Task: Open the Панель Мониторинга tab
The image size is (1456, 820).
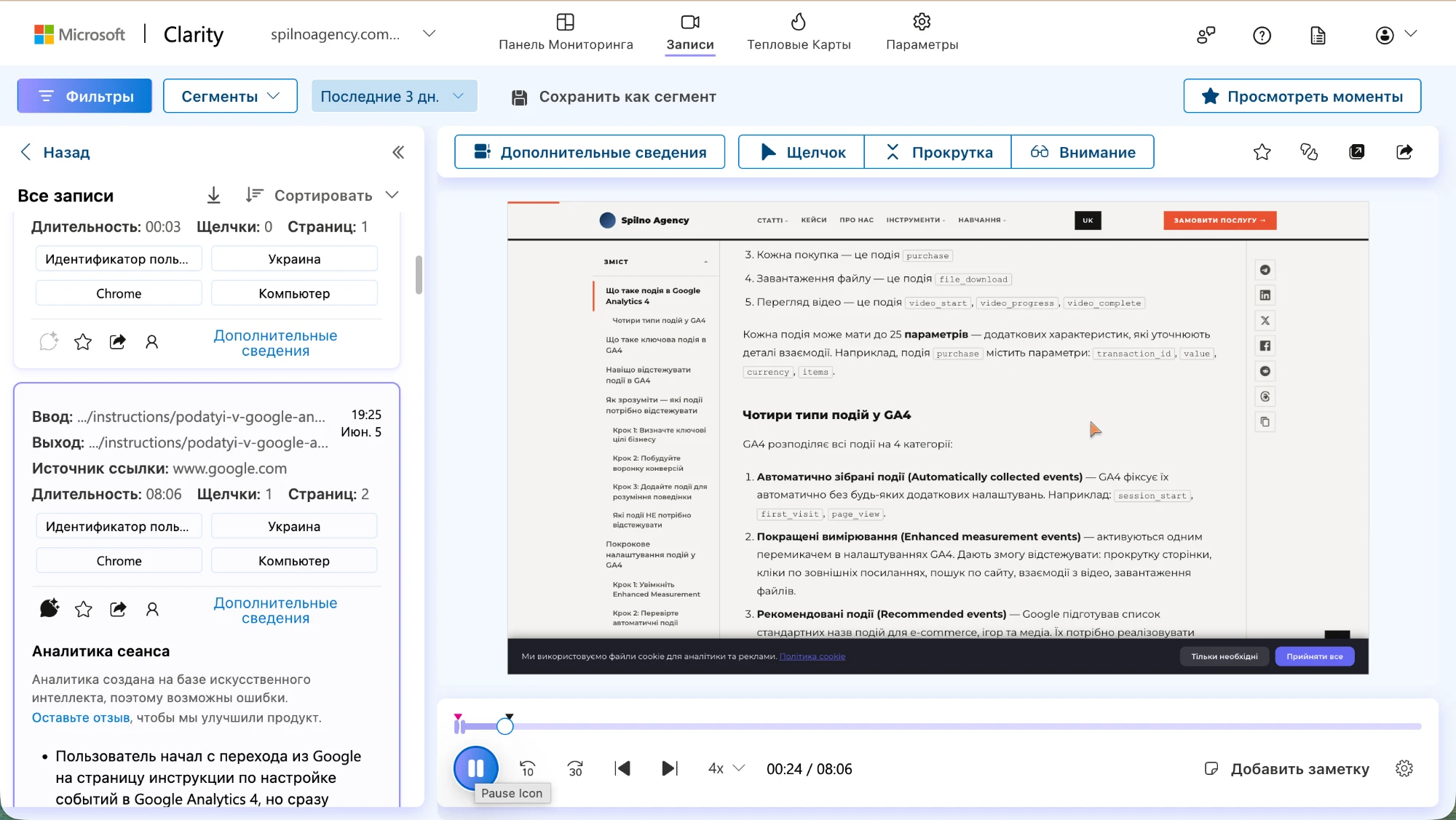Action: point(566,33)
